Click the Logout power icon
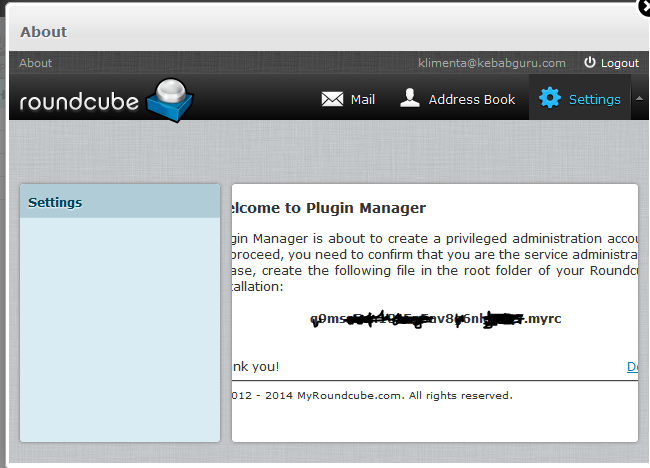The image size is (650, 468). point(589,63)
